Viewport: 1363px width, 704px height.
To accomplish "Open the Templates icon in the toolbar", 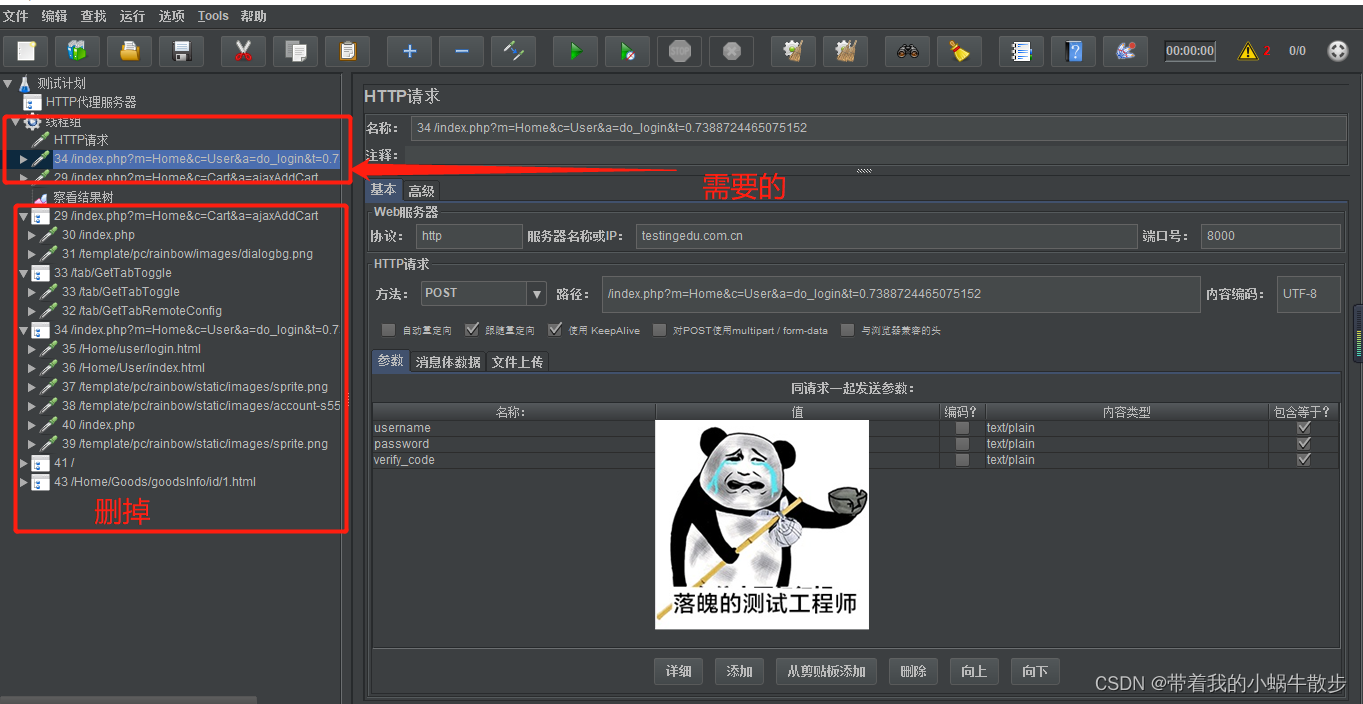I will [77, 51].
